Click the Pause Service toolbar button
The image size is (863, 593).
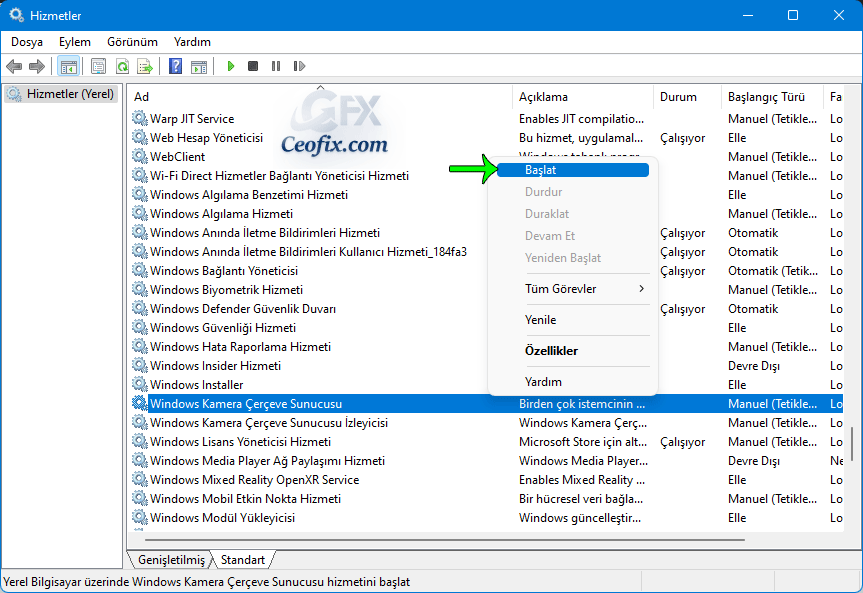click(x=276, y=67)
